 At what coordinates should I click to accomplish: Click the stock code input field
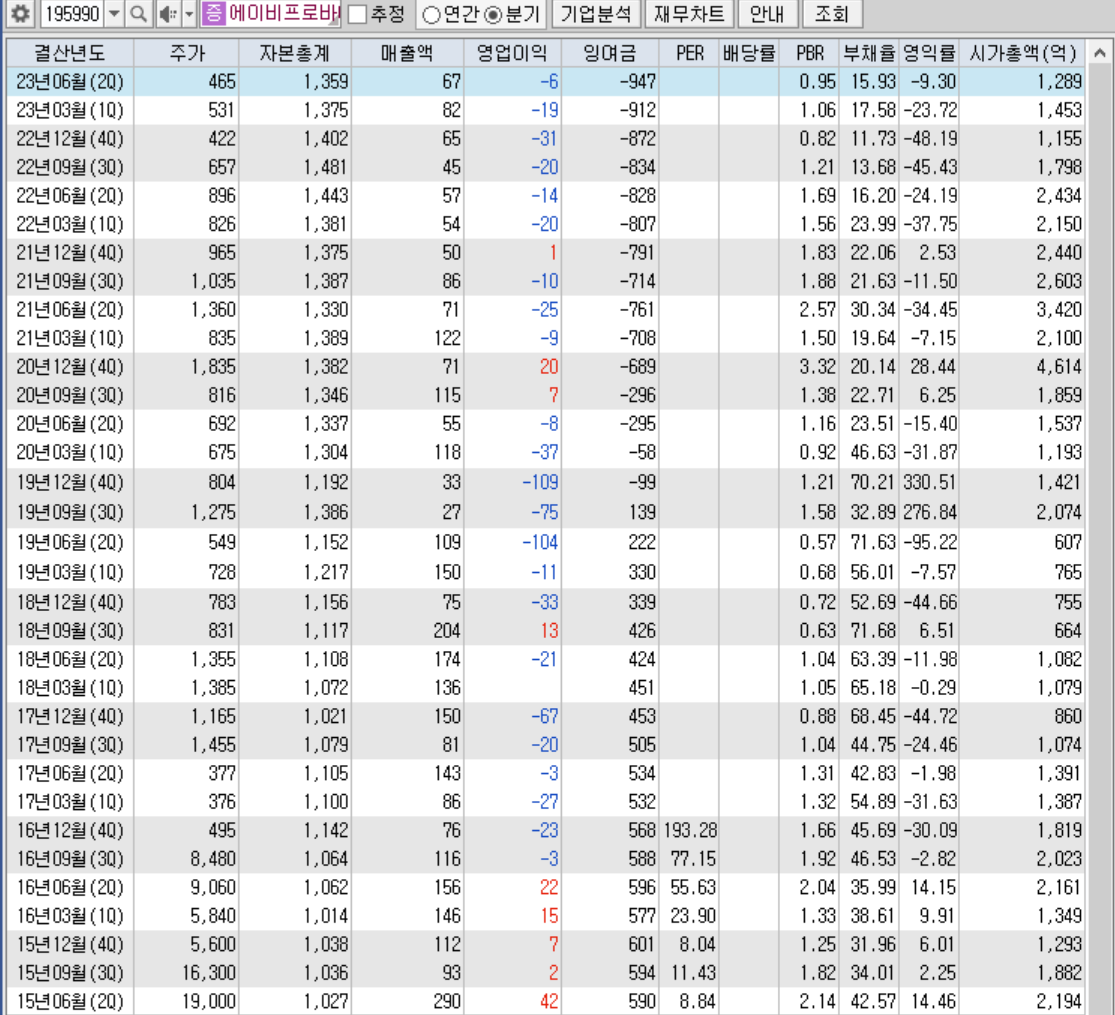(x=73, y=14)
